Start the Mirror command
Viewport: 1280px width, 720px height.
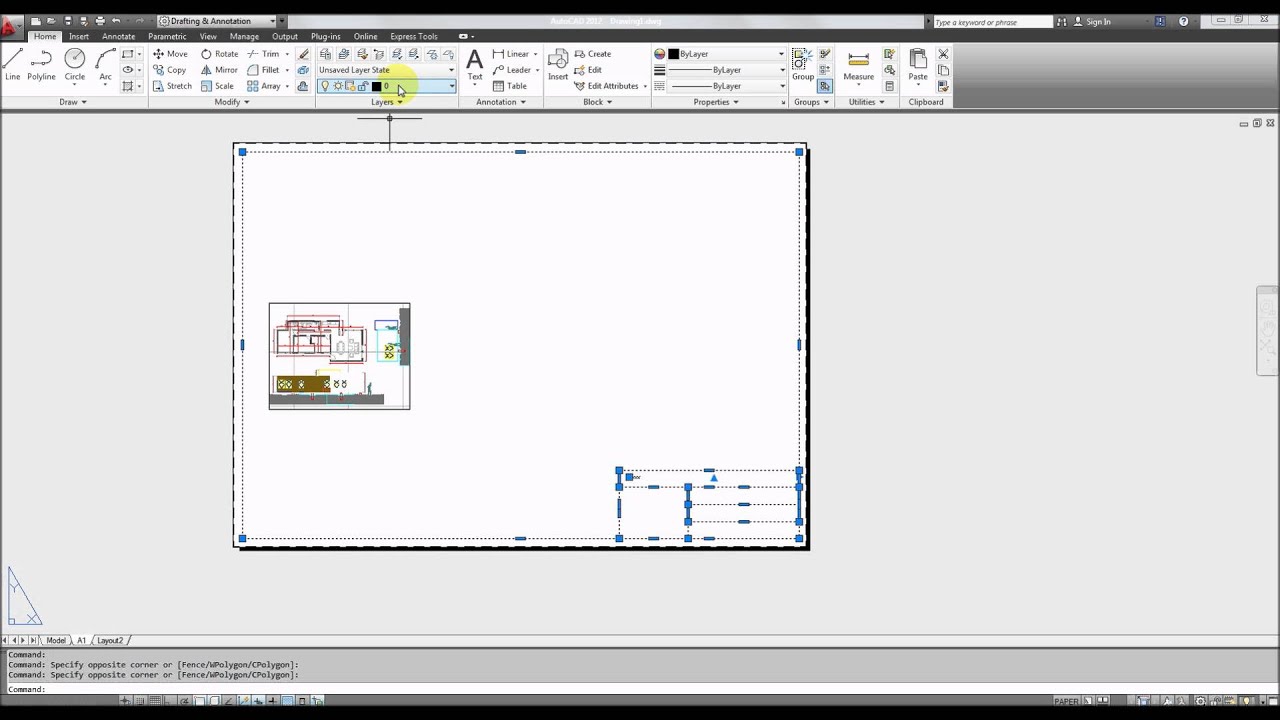[219, 70]
